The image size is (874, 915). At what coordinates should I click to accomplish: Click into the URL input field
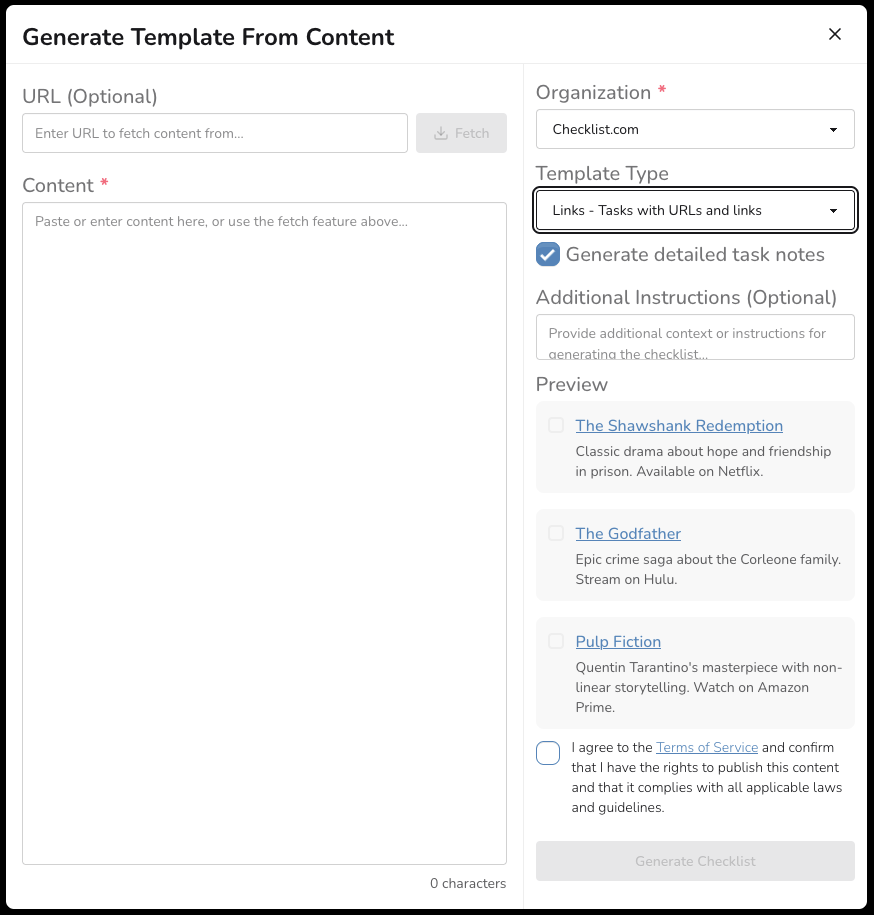[214, 133]
